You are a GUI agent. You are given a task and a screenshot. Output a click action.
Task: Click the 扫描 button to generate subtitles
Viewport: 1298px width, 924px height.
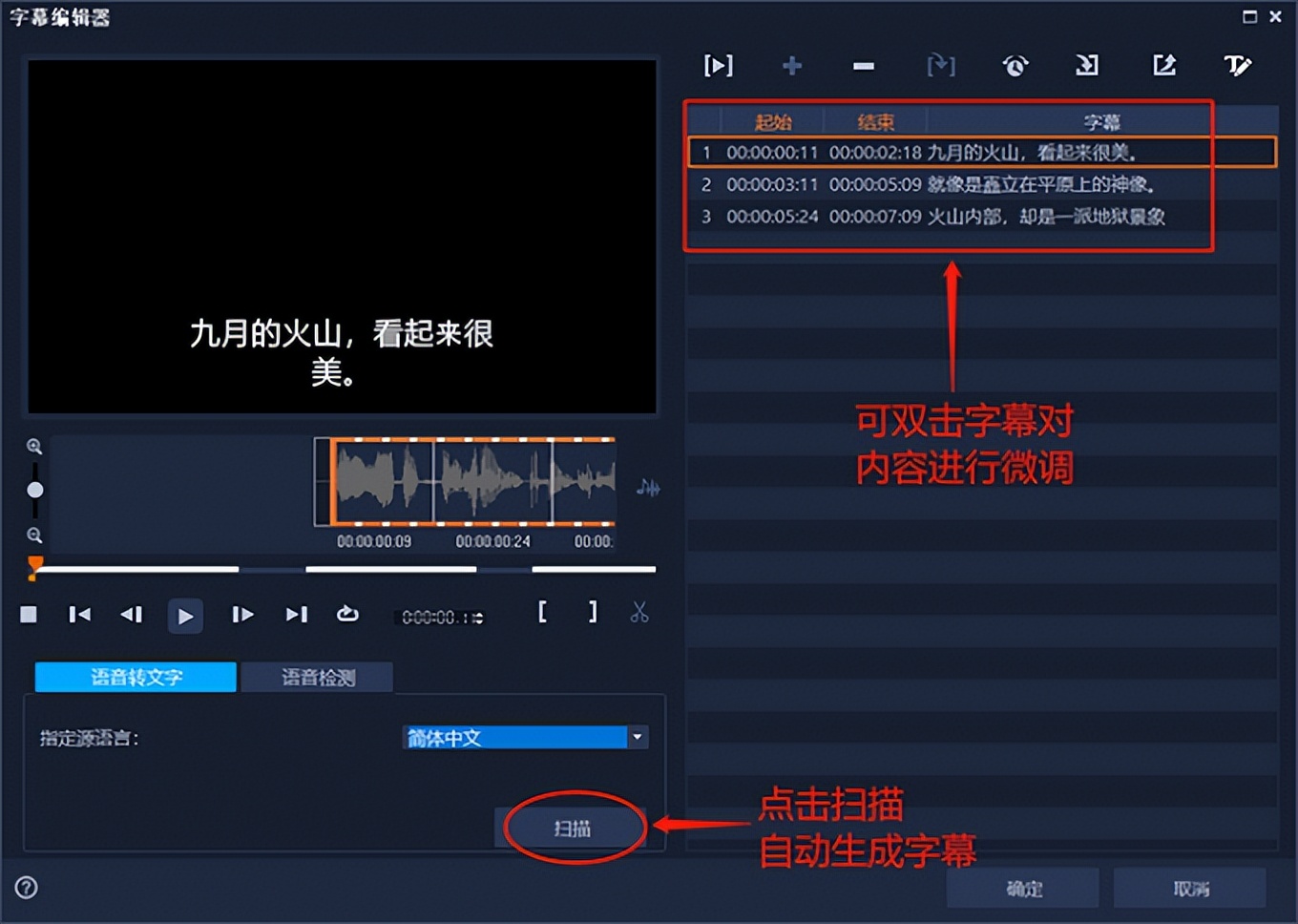tap(572, 829)
